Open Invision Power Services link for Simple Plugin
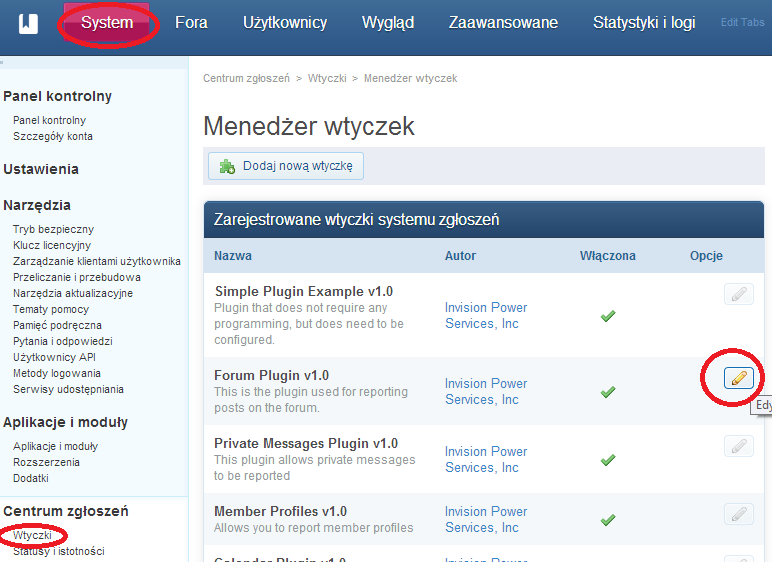This screenshot has height=563, width=772. [x=485, y=315]
